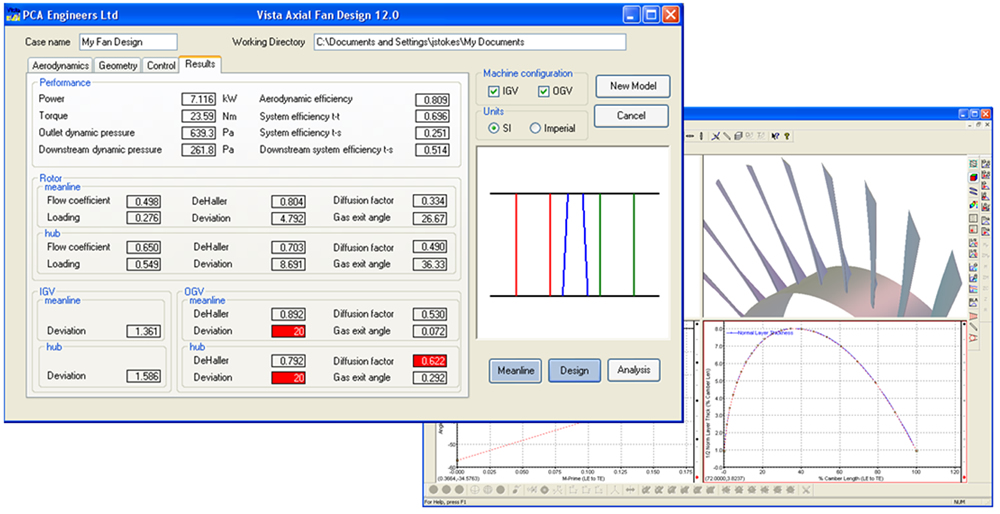The width and height of the screenshot is (1000, 514).
Task: Click the Working Directory path field
Action: [470, 42]
